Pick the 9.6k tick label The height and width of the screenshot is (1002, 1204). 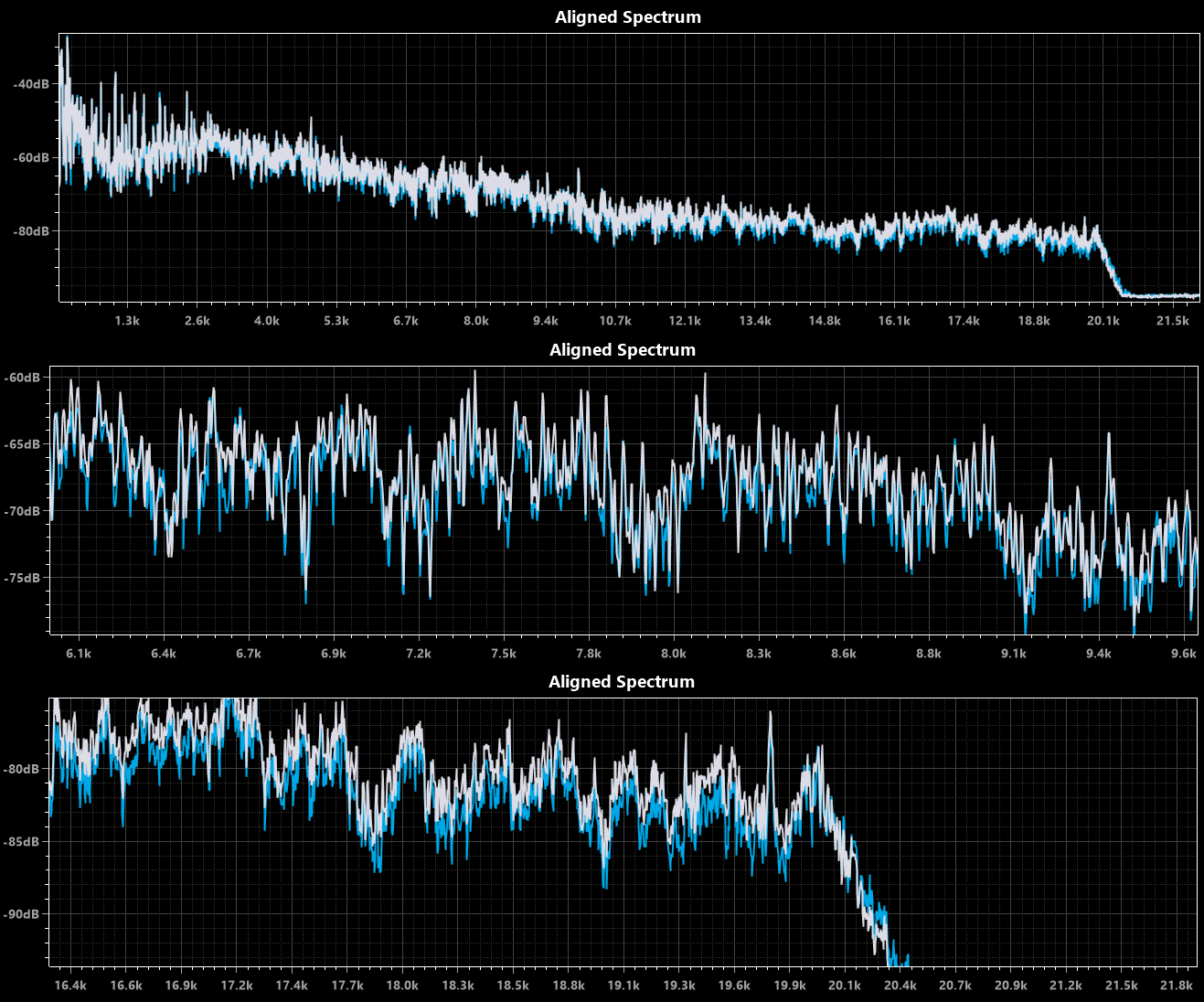1184,654
